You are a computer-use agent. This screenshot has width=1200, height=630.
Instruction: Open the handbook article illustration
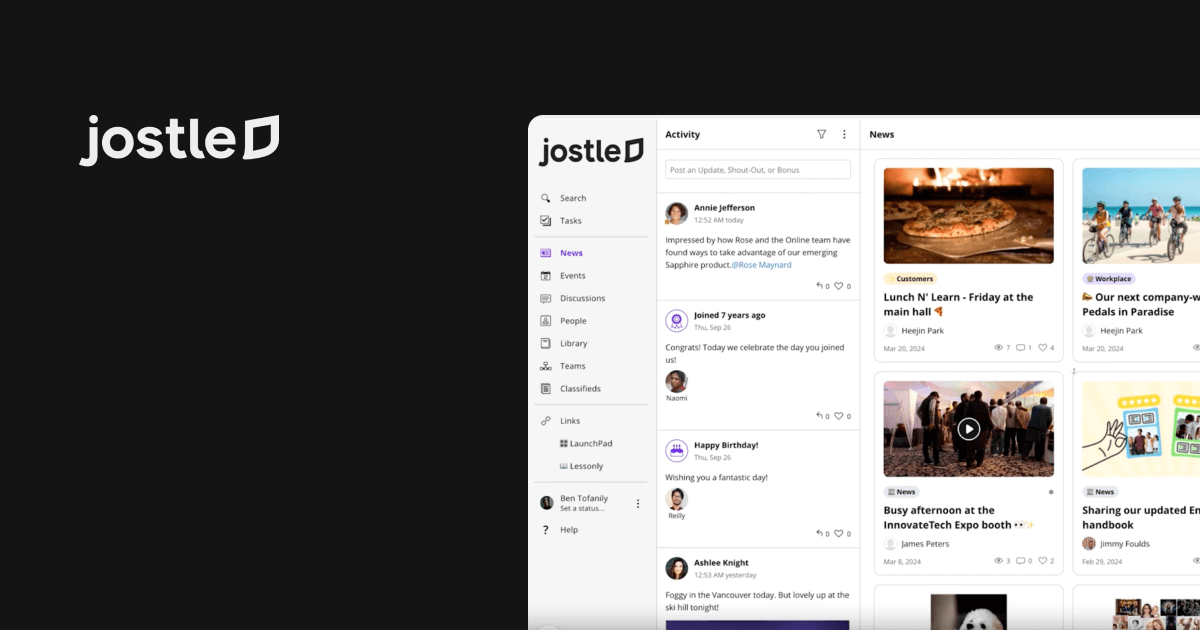tap(1141, 429)
